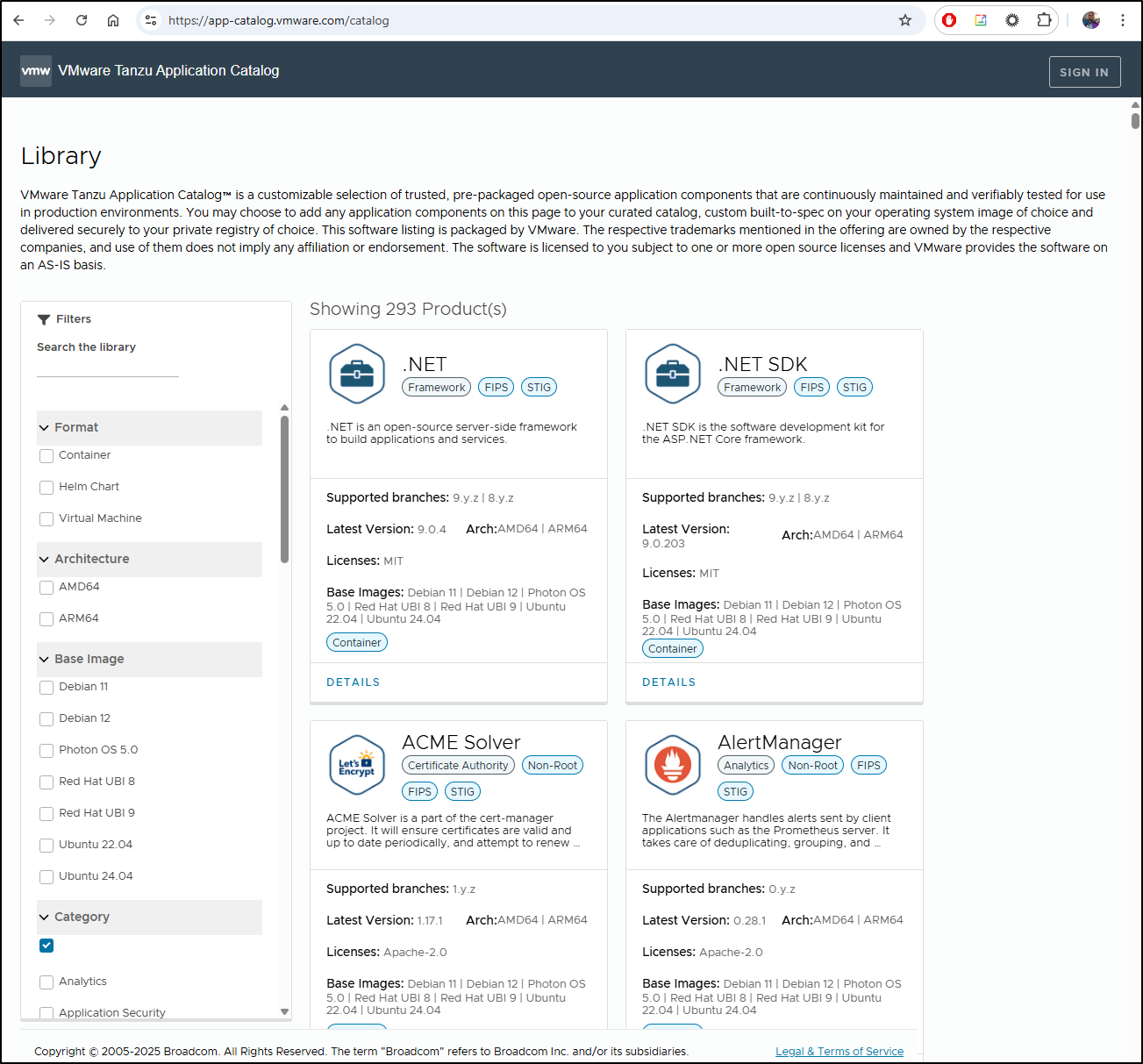The height and width of the screenshot is (1064, 1143).
Task: Open the browser profile avatar
Action: pyautogui.click(x=1091, y=20)
